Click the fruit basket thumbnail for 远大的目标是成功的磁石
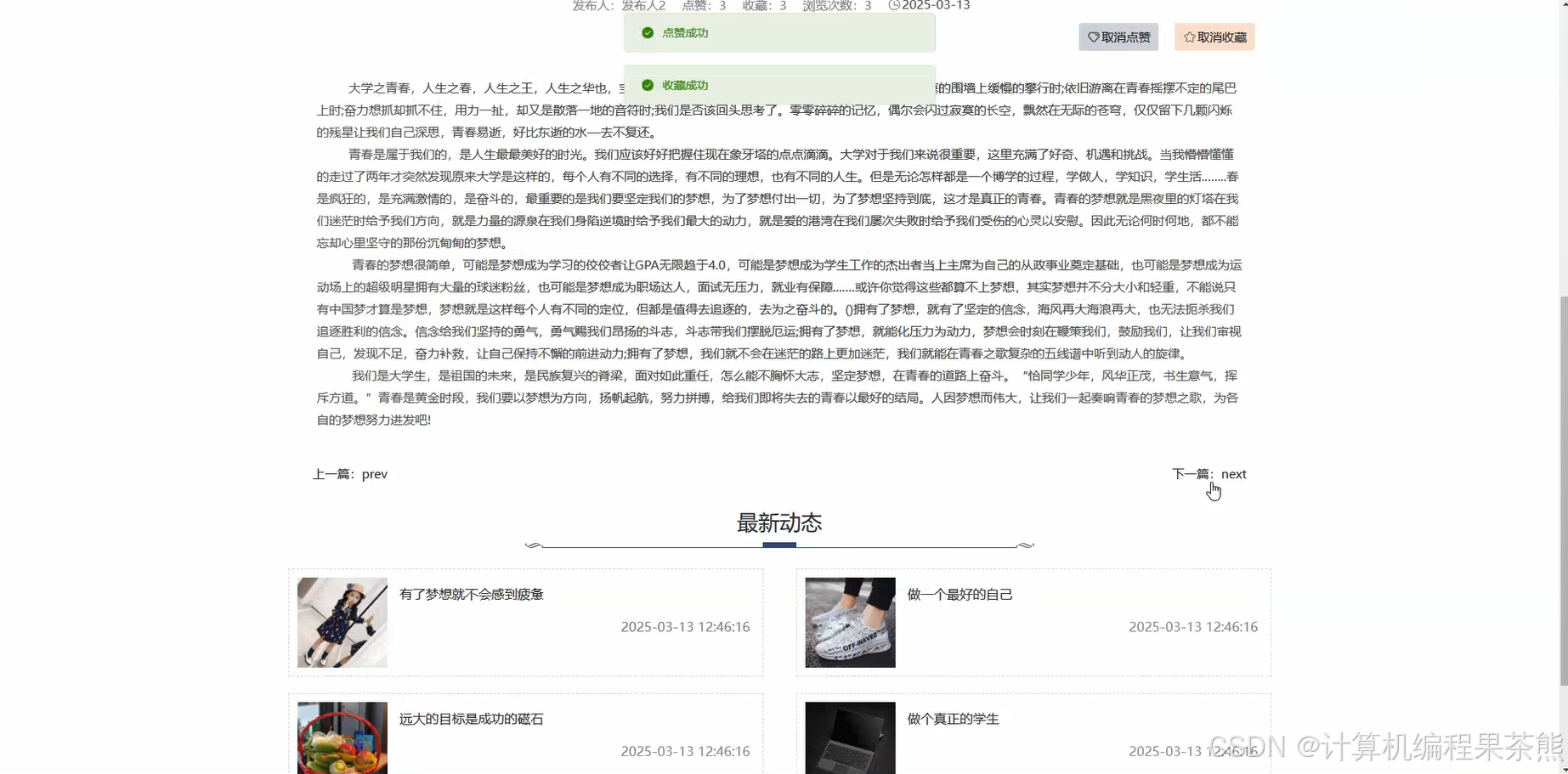The width and height of the screenshot is (1568, 774). click(342, 737)
